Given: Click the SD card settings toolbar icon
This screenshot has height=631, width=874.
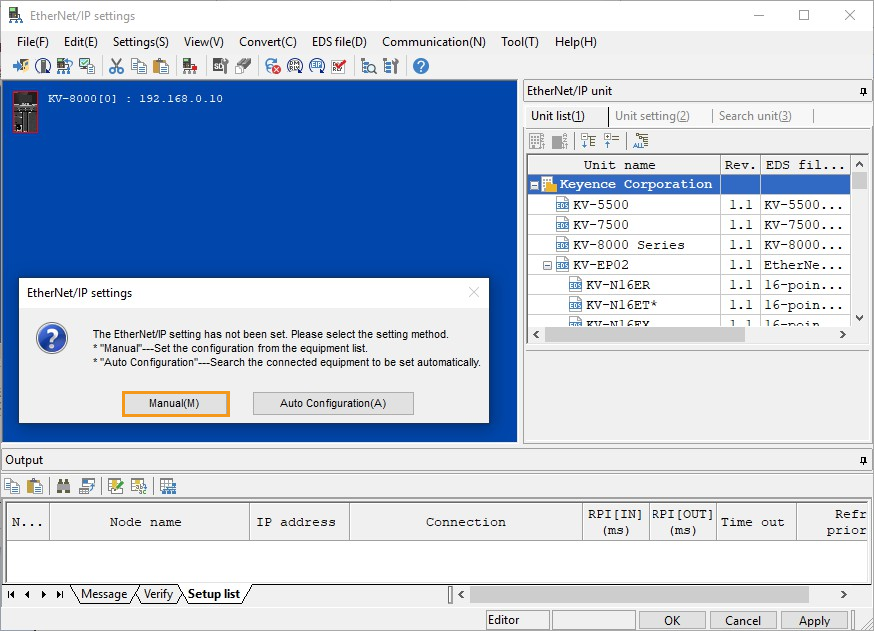Looking at the screenshot, I should (220, 66).
